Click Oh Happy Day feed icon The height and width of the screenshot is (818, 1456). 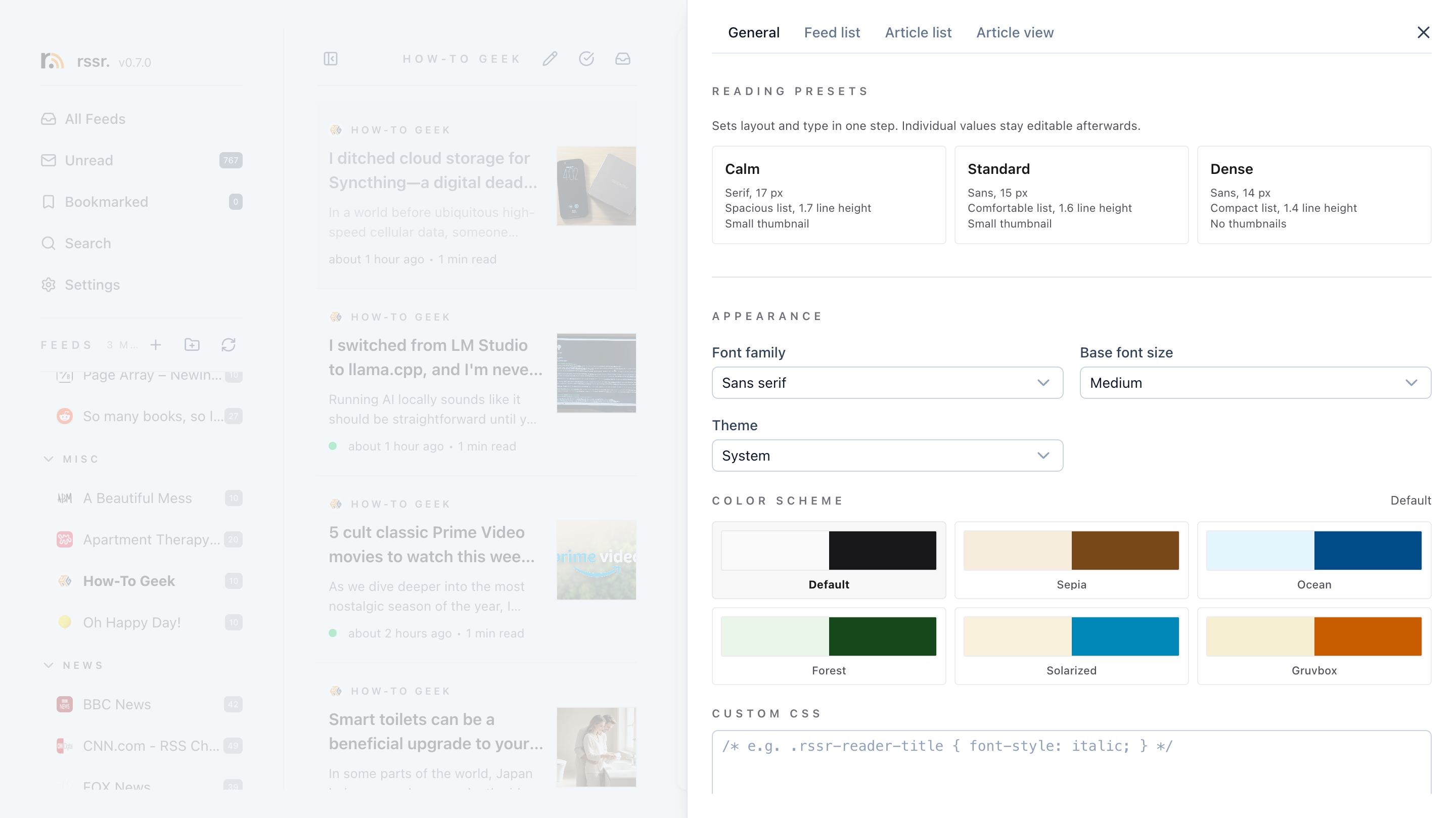click(65, 622)
